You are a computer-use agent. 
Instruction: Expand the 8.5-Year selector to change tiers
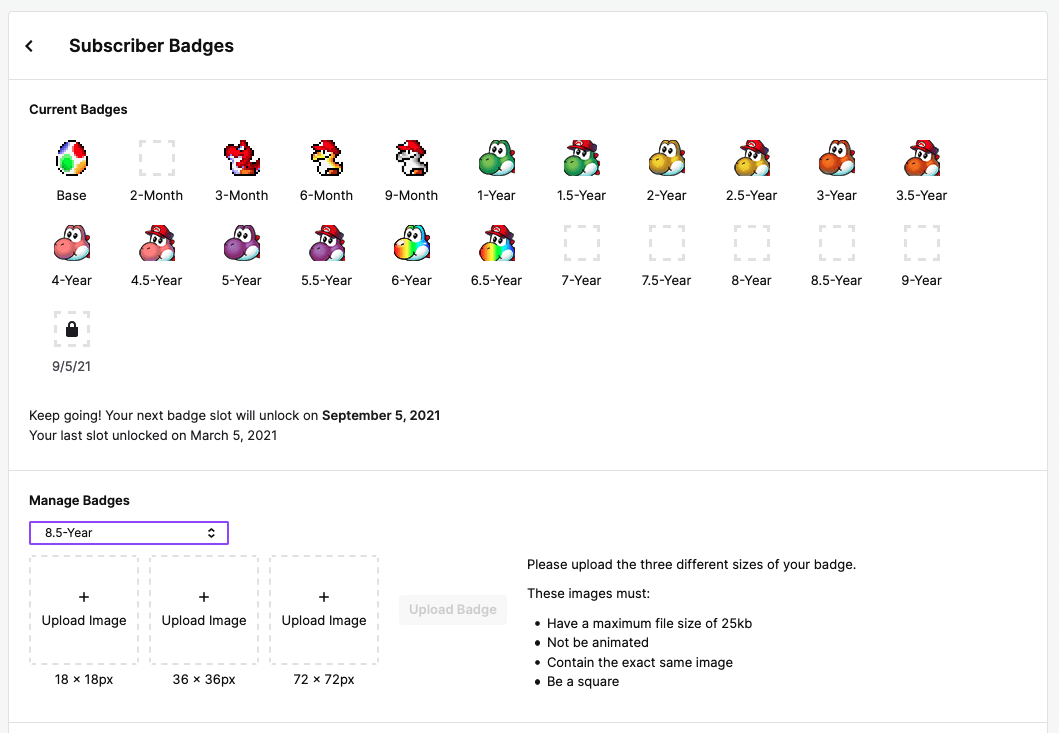pyautogui.click(x=128, y=533)
